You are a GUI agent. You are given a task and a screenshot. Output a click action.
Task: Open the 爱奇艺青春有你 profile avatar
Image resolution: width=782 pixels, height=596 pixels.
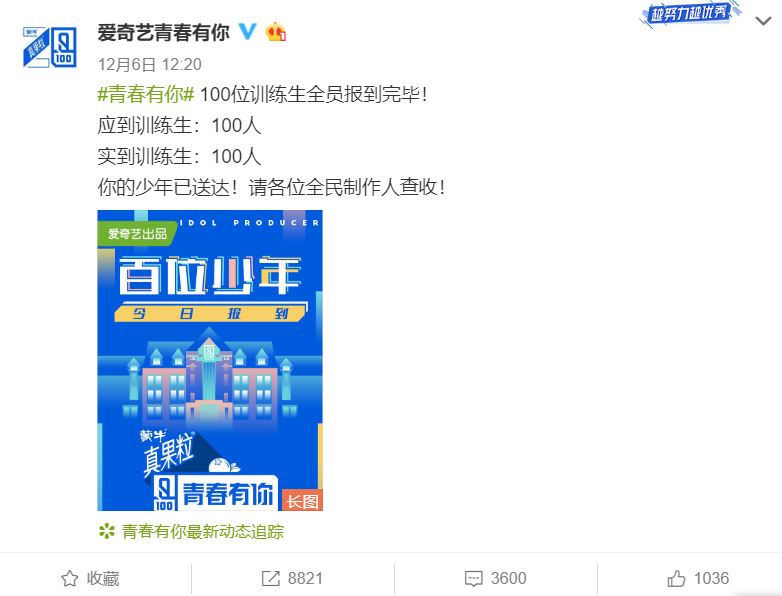click(49, 47)
